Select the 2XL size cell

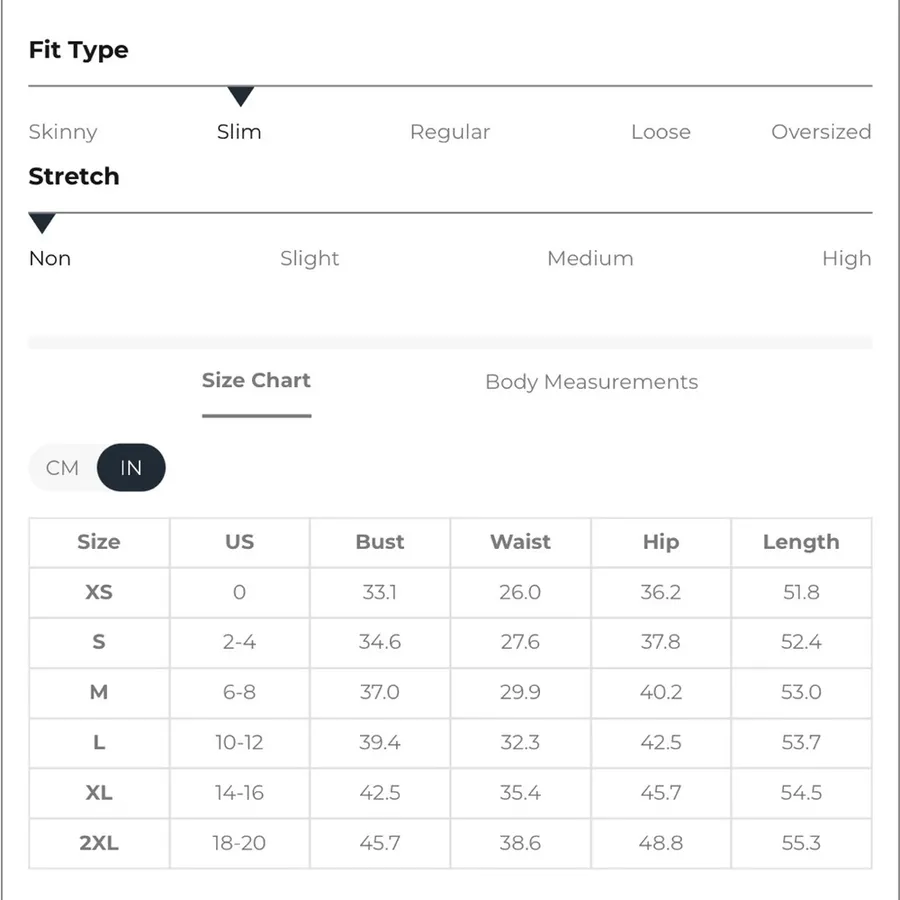point(99,843)
